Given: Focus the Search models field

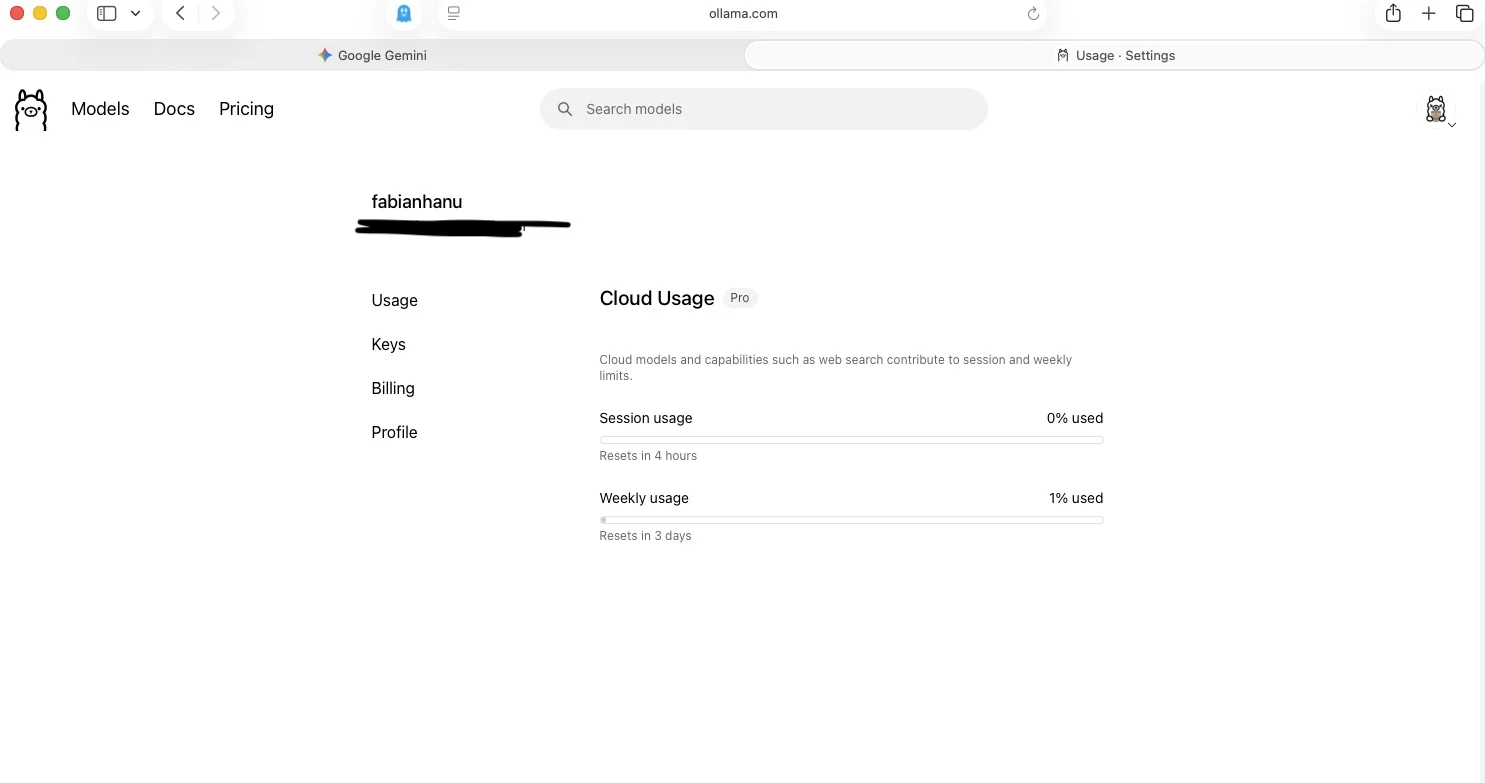Looking at the screenshot, I should (x=764, y=109).
